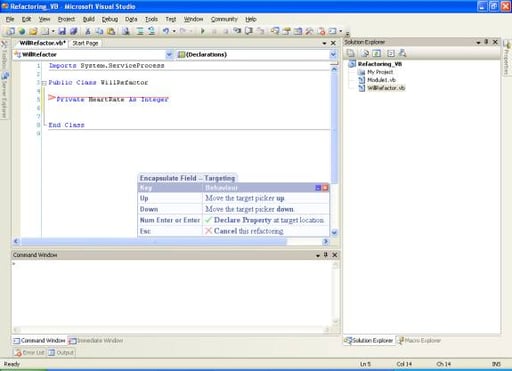
Task: Open the (Declarations) member dropdown
Action: coord(333,54)
